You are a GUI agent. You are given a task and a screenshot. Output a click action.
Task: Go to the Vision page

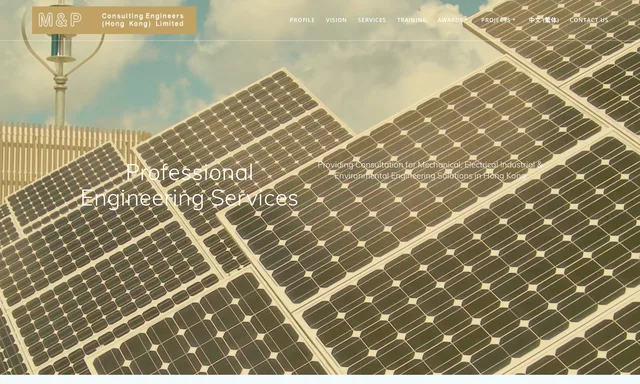336,20
